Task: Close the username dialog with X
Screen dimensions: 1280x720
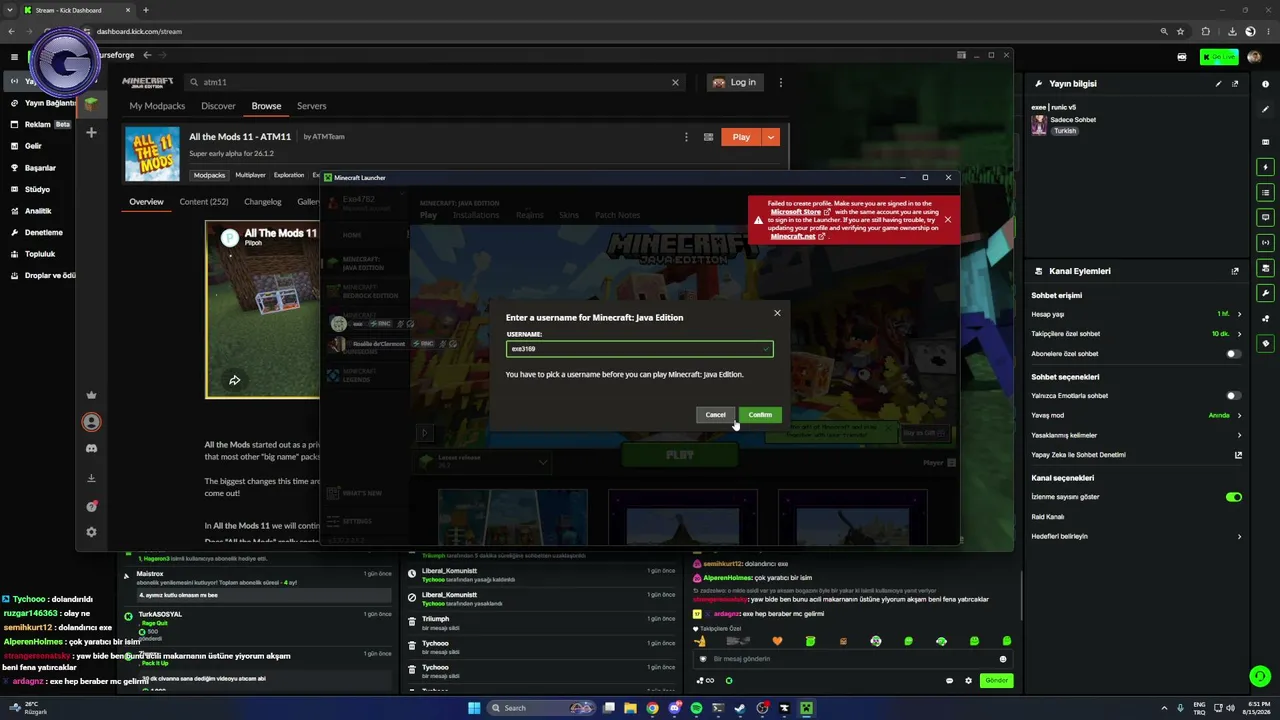Action: tap(777, 313)
